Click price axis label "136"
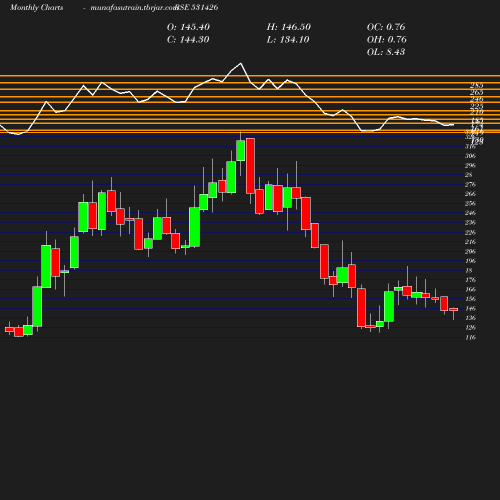500x500 pixels. (470, 318)
